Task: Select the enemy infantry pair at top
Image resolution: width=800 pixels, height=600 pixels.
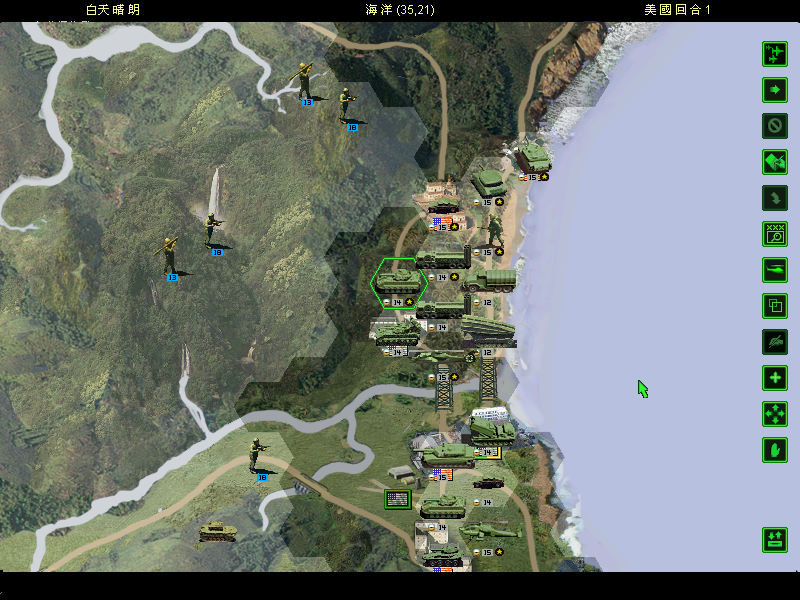Action: (304, 82)
